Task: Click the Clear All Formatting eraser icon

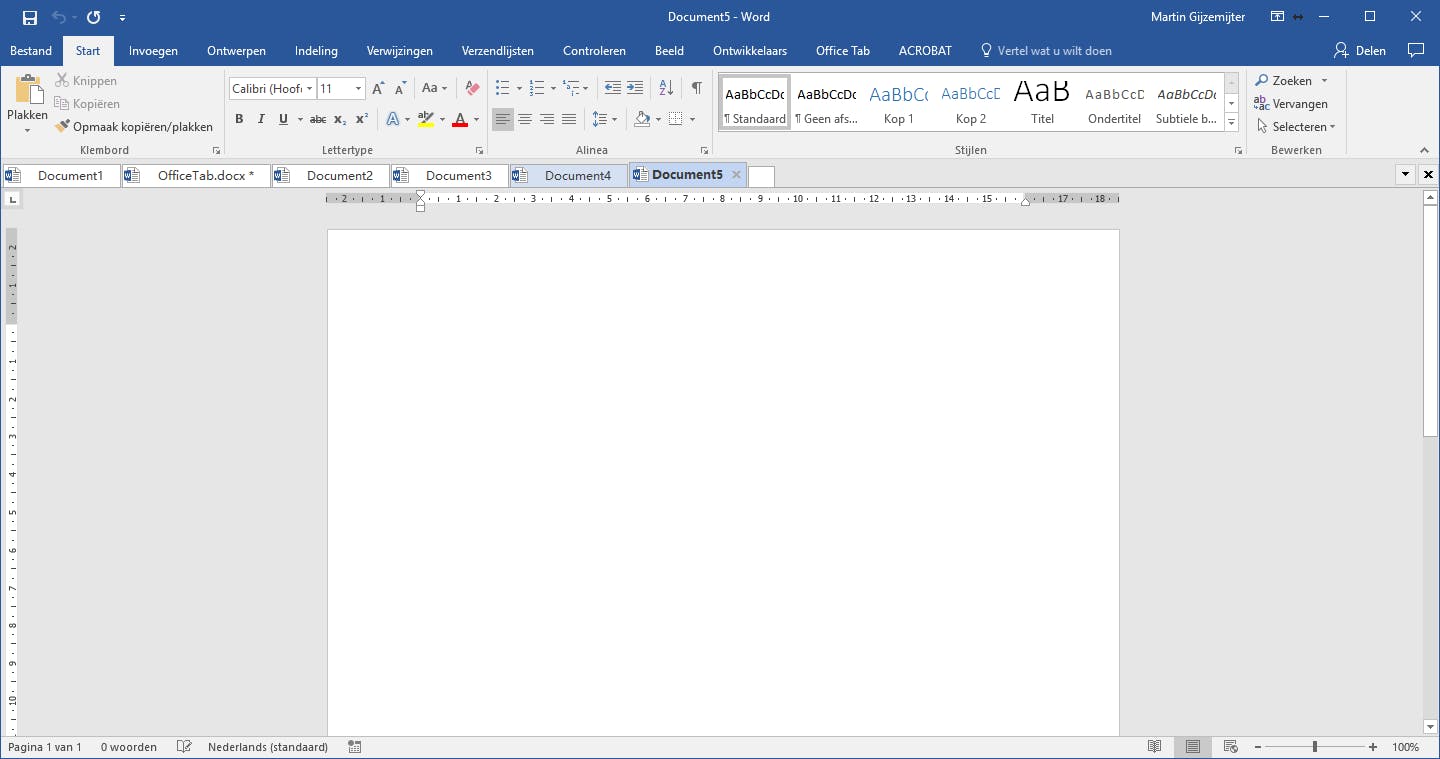Action: tap(473, 89)
